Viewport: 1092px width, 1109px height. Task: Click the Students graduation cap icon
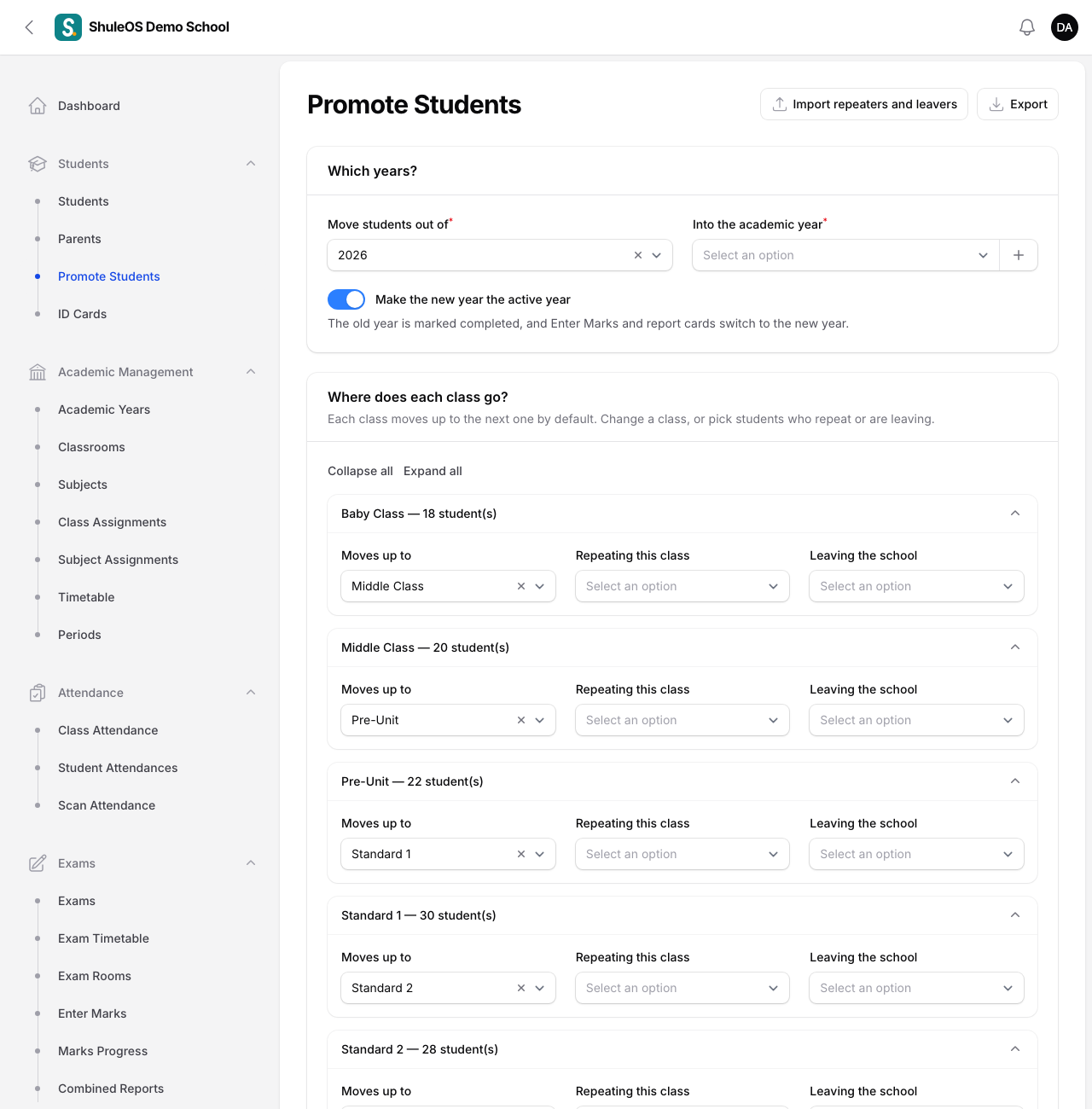(x=38, y=164)
